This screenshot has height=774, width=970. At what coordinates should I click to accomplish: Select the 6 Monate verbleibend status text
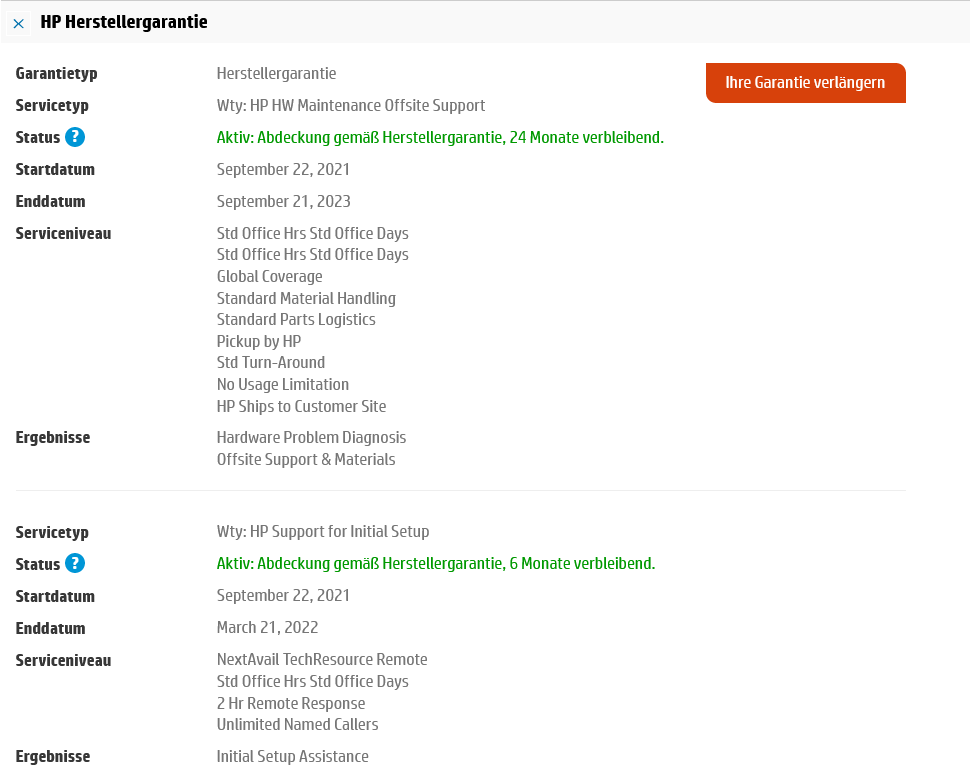click(436, 564)
